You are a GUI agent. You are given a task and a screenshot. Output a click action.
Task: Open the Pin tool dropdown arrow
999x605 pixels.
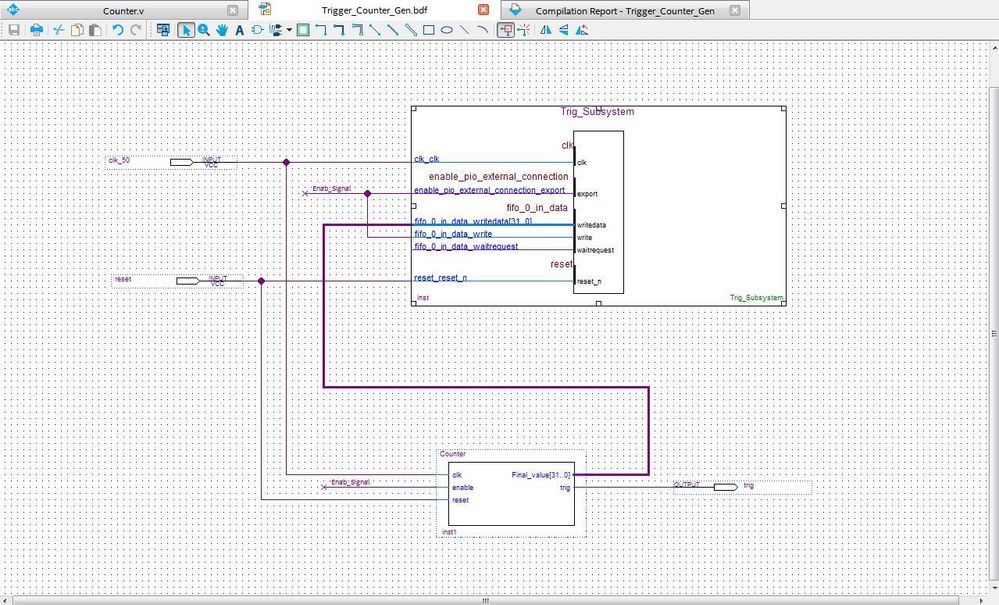coord(288,30)
